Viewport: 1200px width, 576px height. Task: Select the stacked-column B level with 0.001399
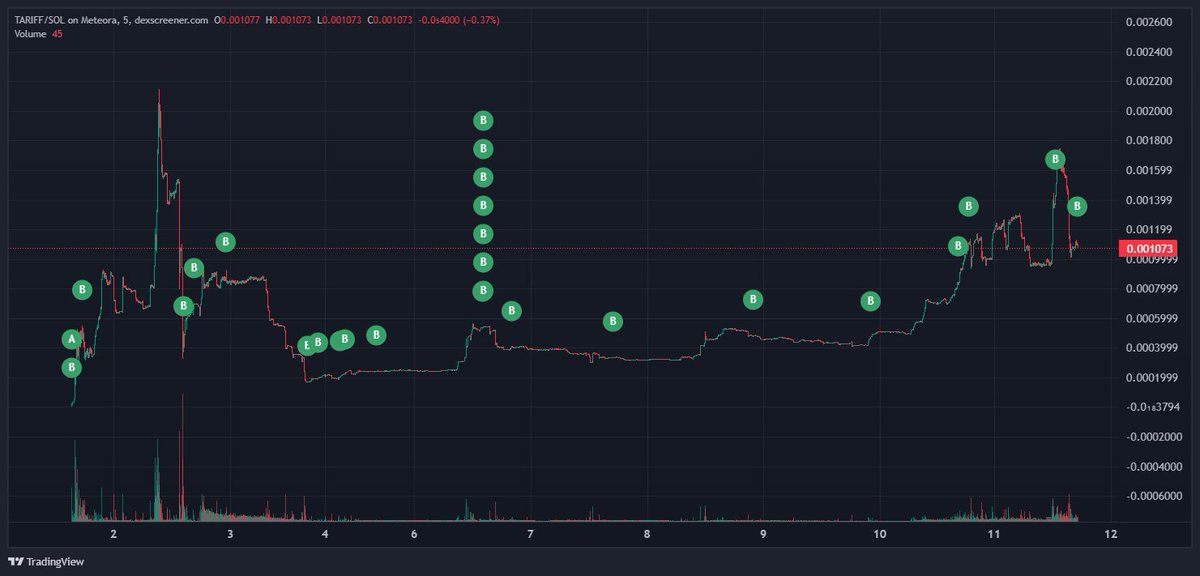coord(482,205)
